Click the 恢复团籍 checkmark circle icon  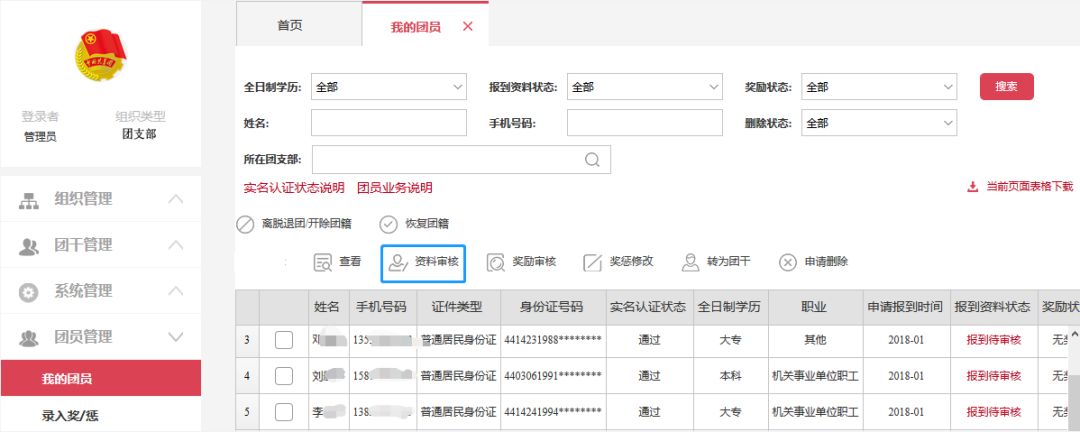click(389, 225)
